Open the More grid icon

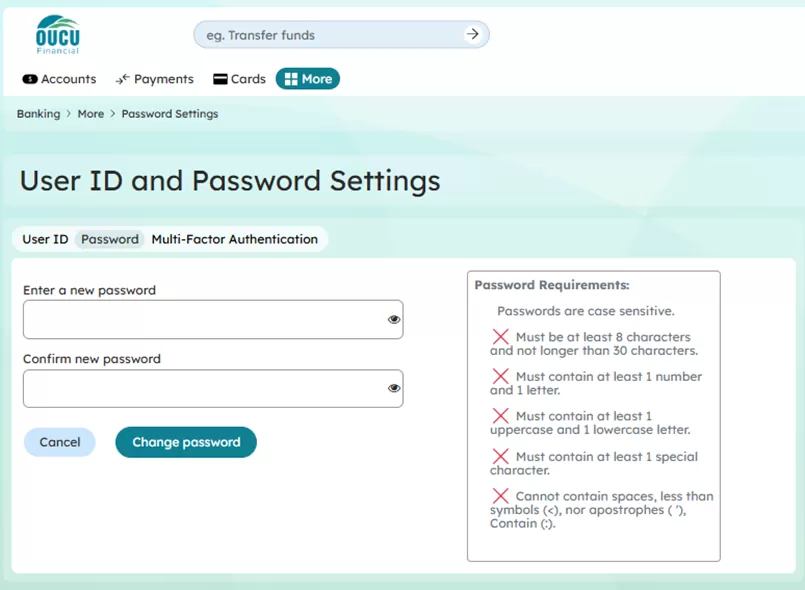[x=291, y=78]
